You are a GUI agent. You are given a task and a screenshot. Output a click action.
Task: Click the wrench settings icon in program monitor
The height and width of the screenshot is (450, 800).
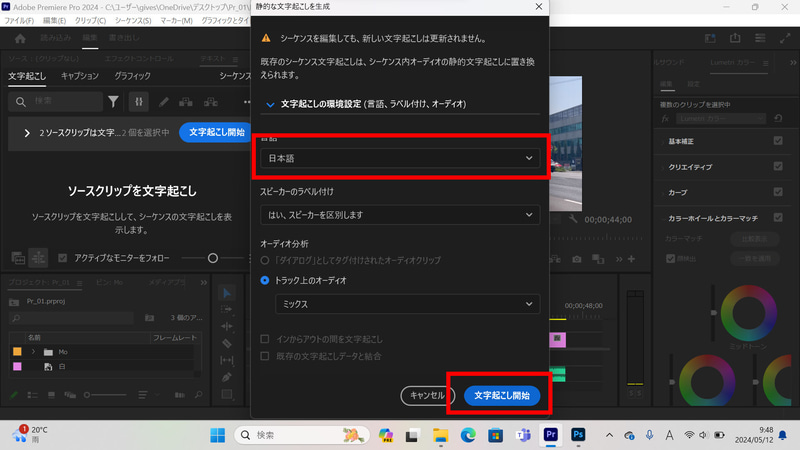point(573,219)
